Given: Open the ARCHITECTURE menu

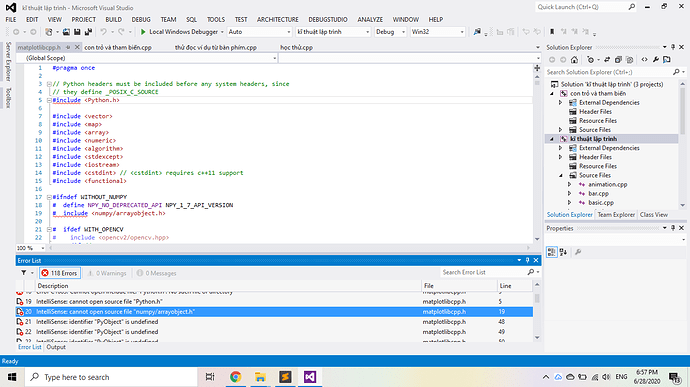Looking at the screenshot, I should click(x=278, y=19).
